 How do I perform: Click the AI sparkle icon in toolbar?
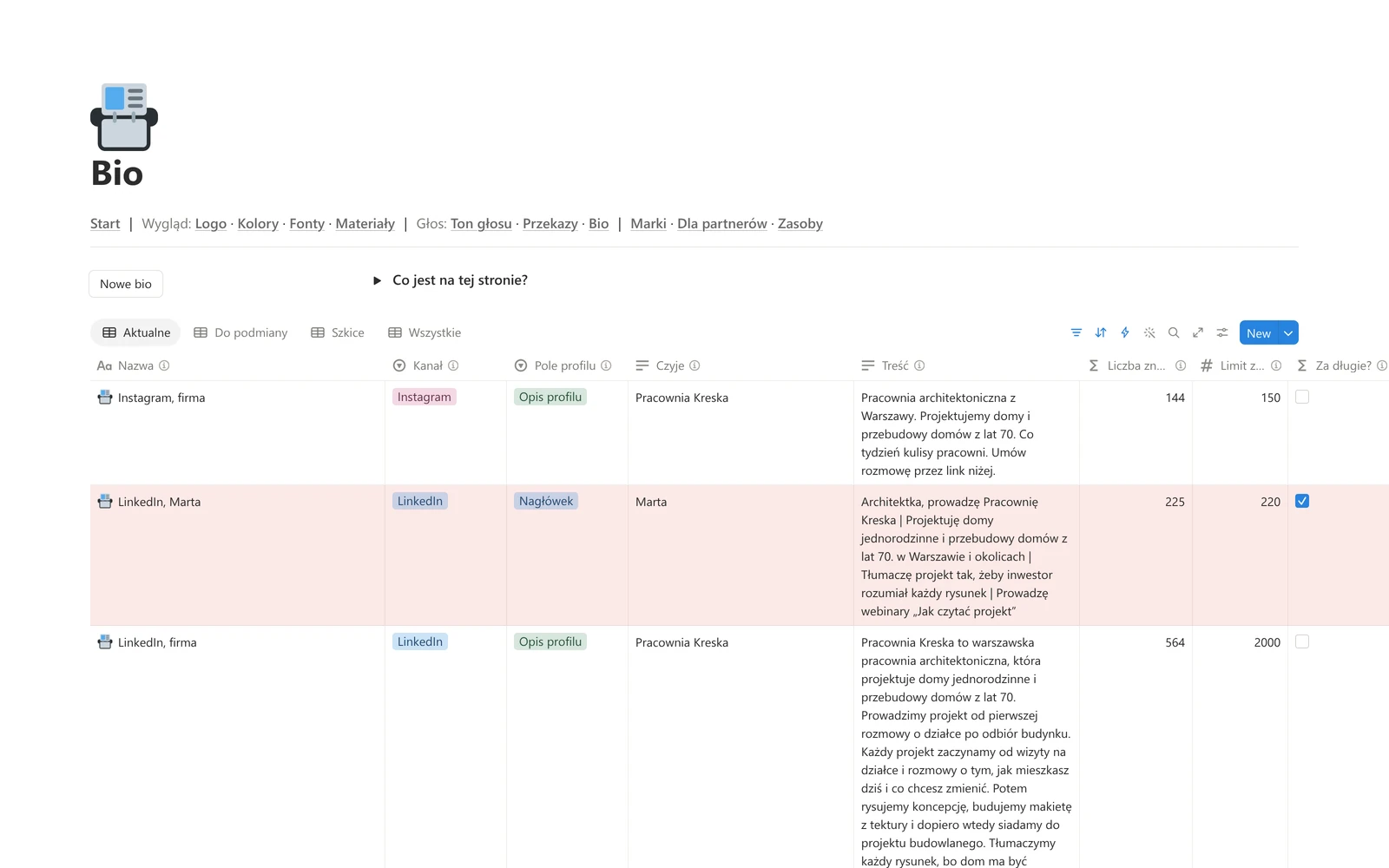(x=1149, y=332)
